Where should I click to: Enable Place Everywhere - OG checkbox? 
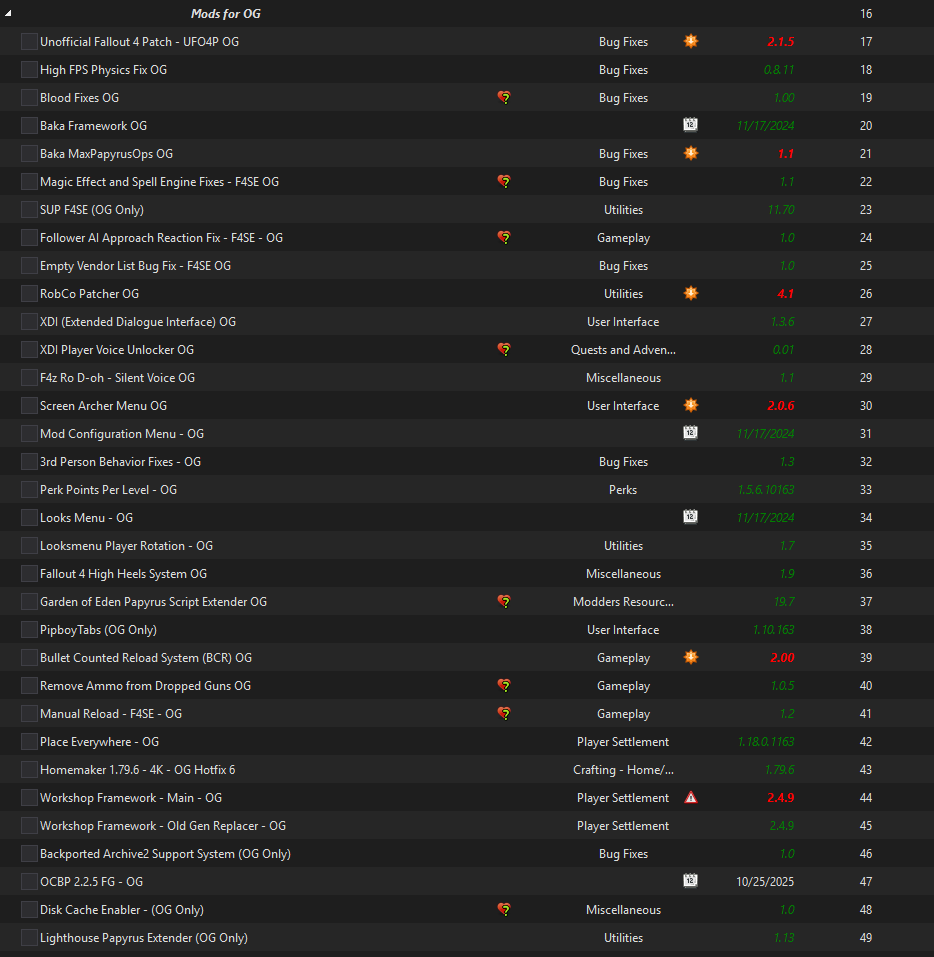point(29,742)
